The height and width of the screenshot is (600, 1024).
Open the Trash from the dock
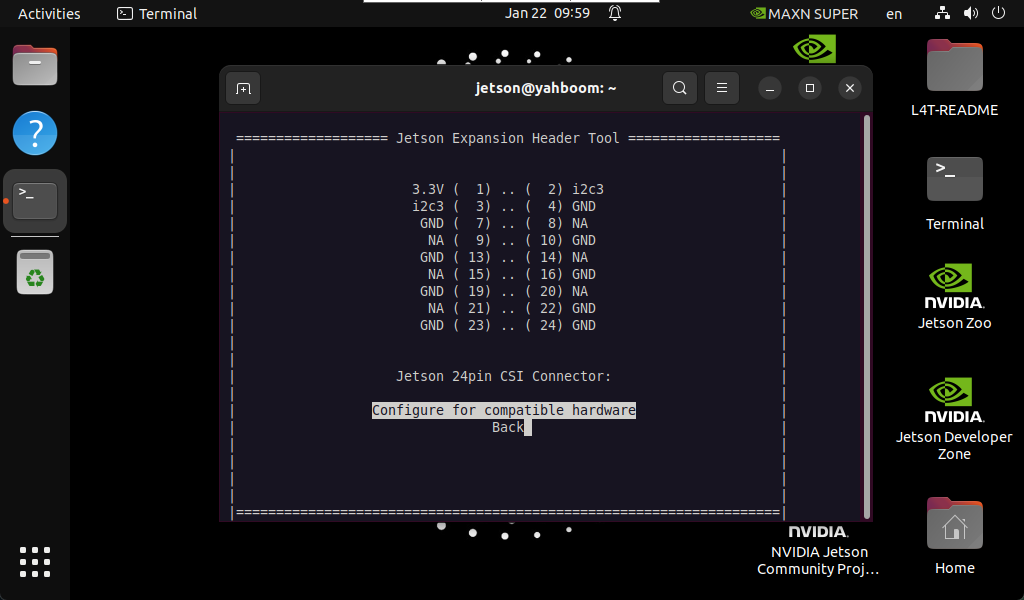pos(35,272)
